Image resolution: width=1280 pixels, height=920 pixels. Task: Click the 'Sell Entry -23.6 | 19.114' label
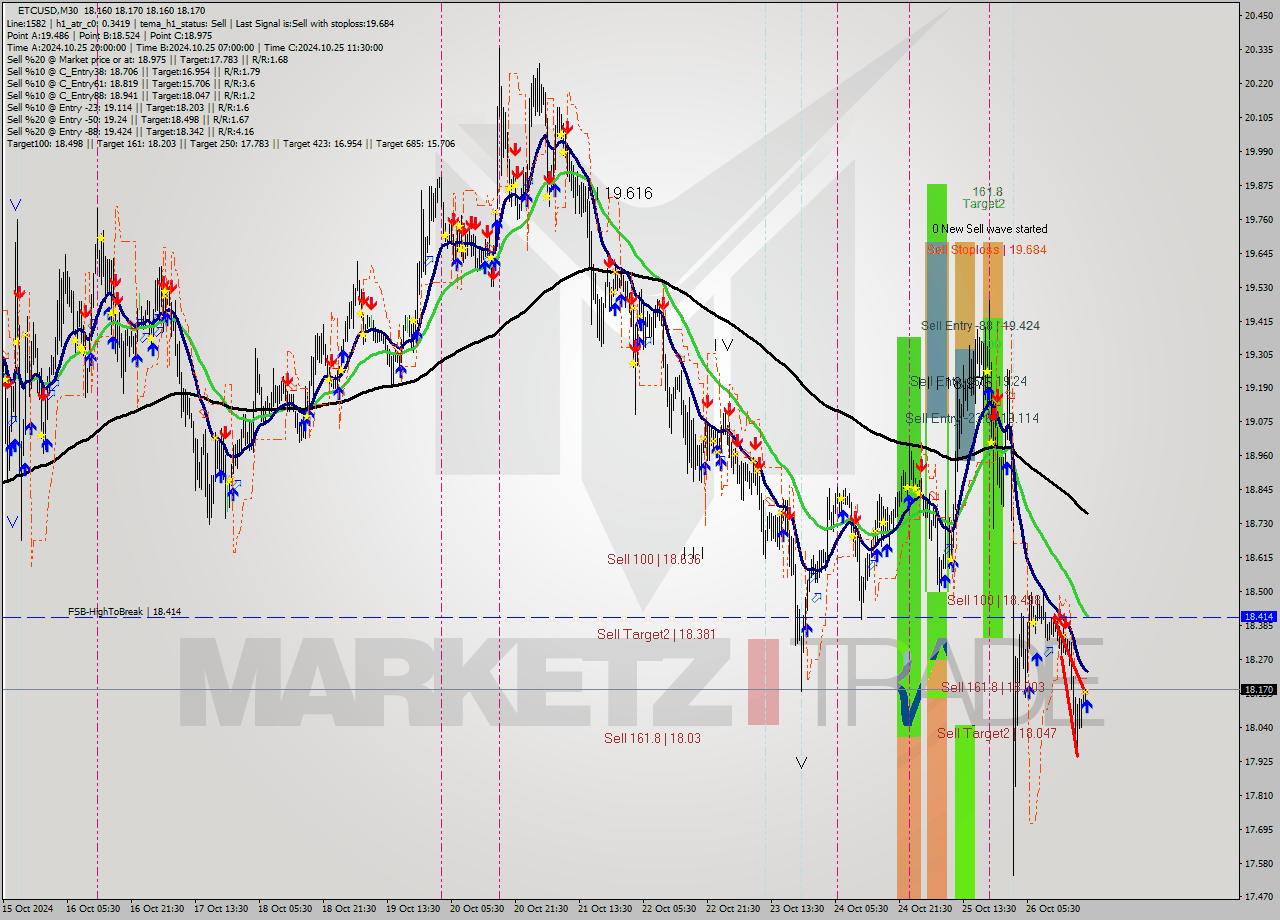[972, 418]
